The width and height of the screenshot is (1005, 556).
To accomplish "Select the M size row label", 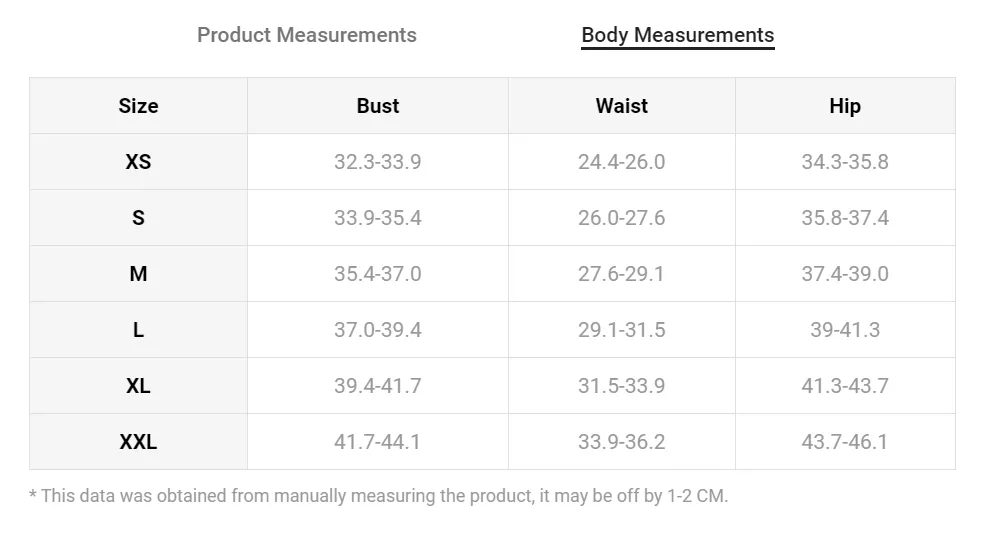I will point(138,274).
